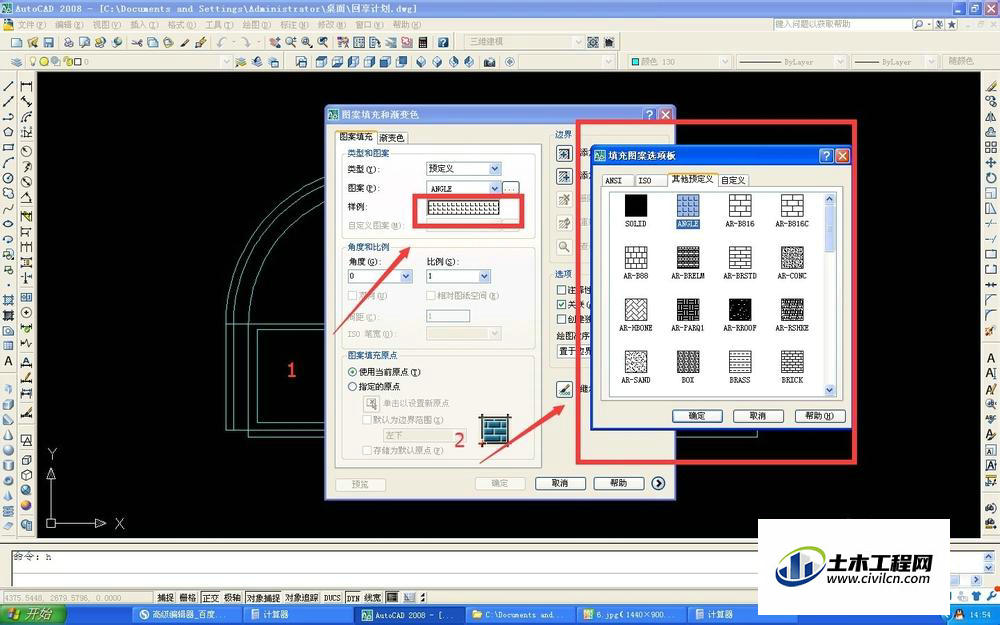Click the pattern list scroll down arrow

click(829, 390)
